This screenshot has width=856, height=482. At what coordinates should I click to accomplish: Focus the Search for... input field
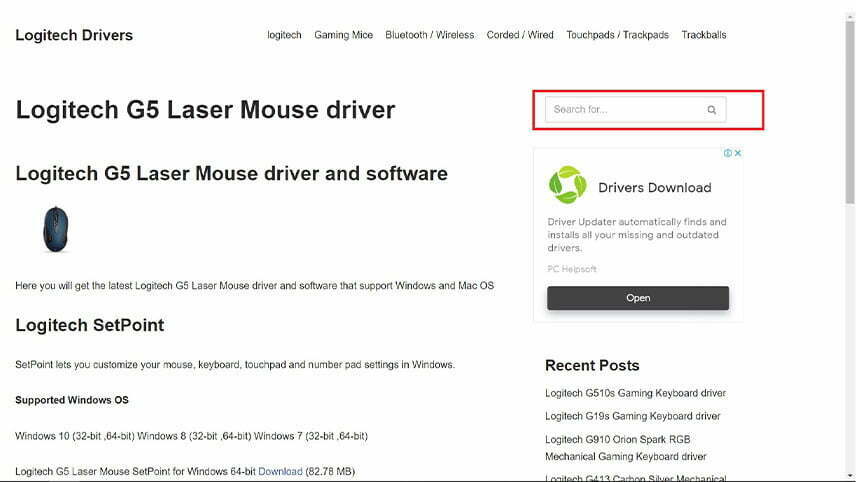point(635,110)
